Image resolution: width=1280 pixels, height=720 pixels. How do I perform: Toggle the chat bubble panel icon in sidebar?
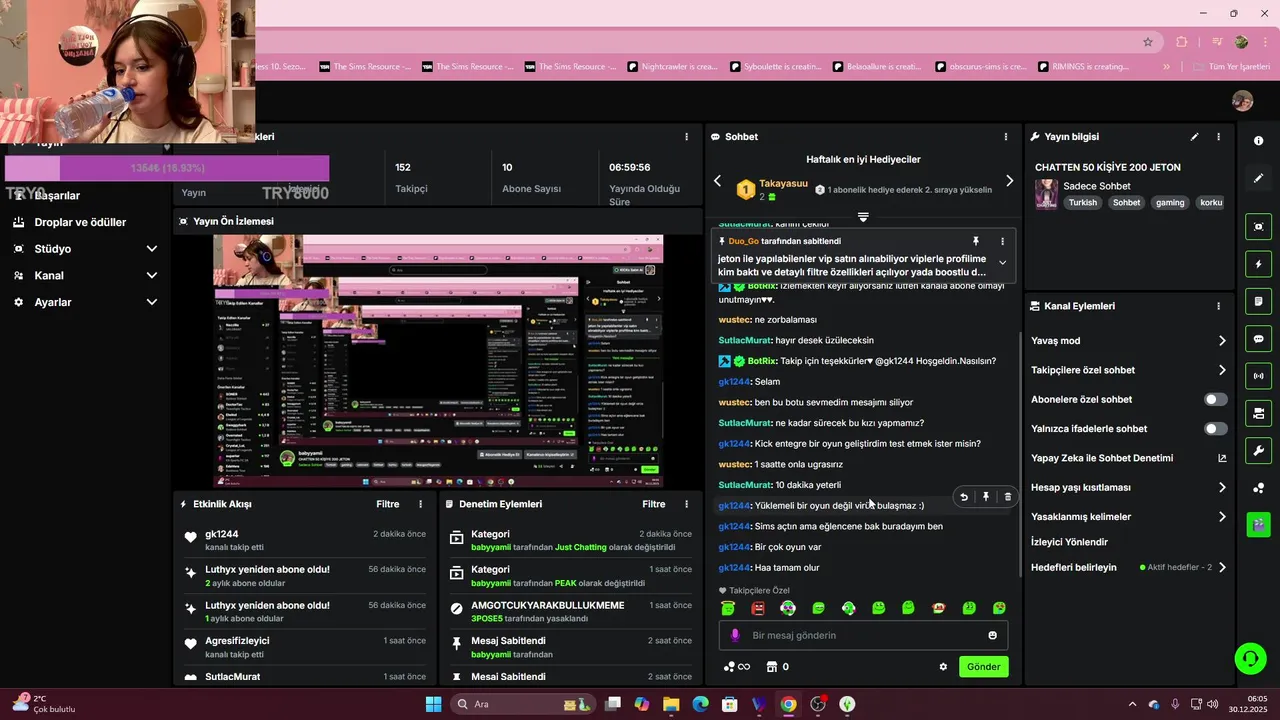pyautogui.click(x=1258, y=339)
